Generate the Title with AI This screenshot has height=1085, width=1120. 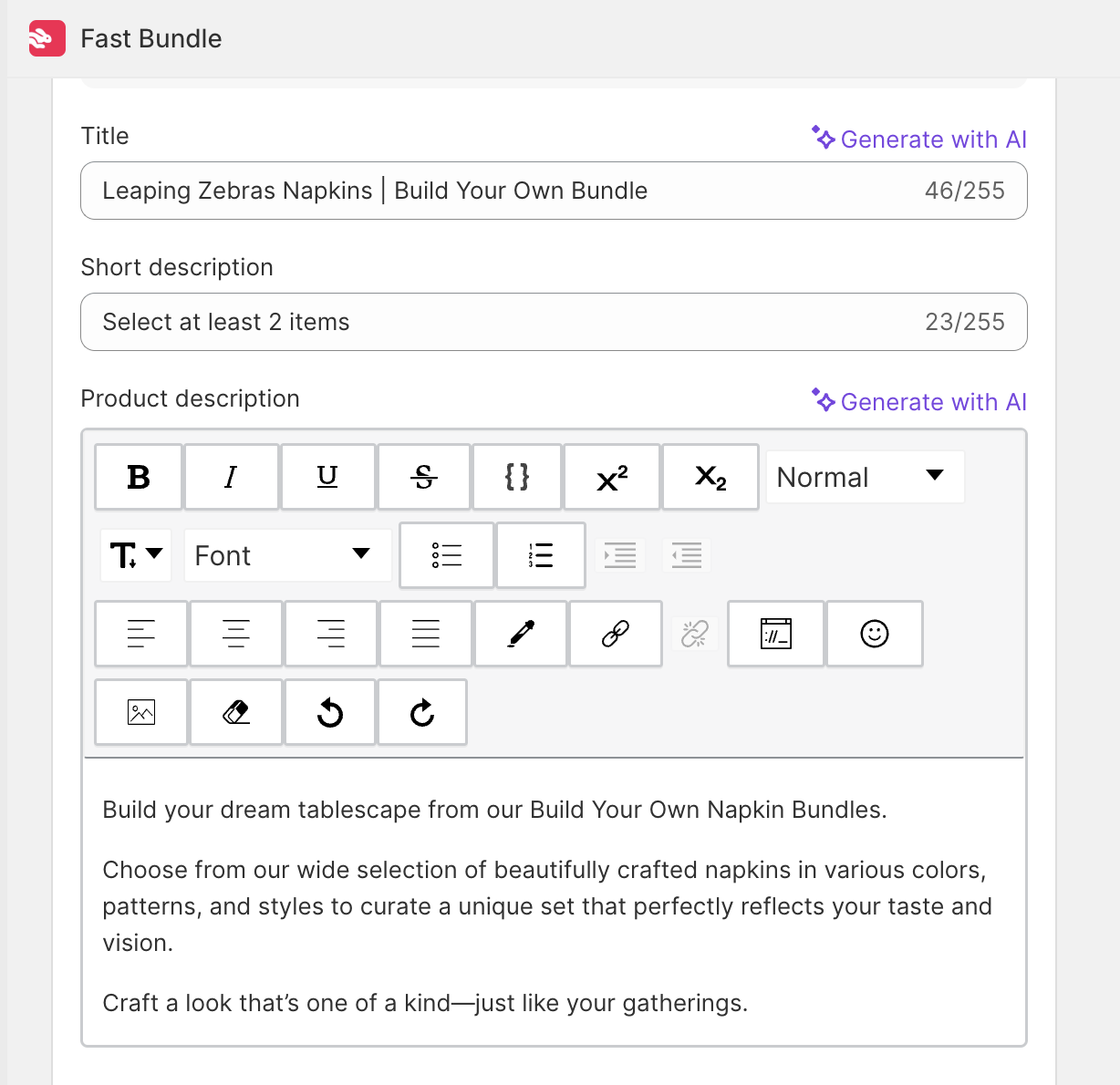(x=919, y=139)
